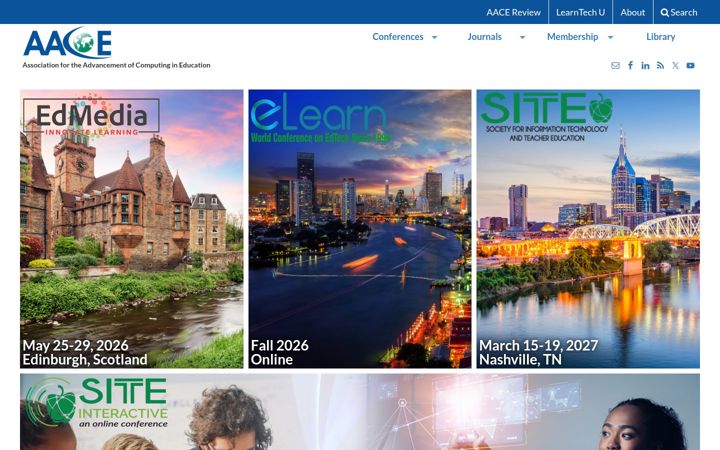The width and height of the screenshot is (720, 450).
Task: Open the About link
Action: [632, 12]
